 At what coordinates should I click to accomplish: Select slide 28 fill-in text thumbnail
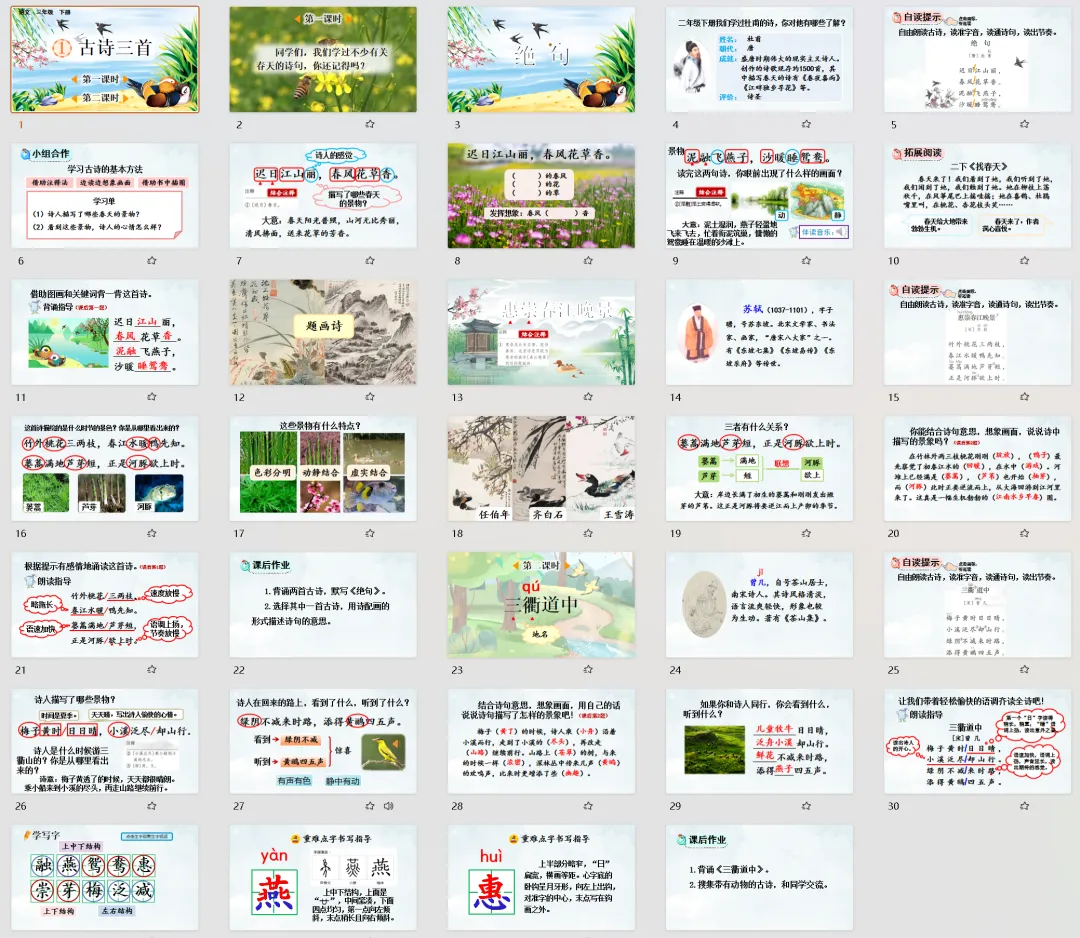[x=541, y=741]
